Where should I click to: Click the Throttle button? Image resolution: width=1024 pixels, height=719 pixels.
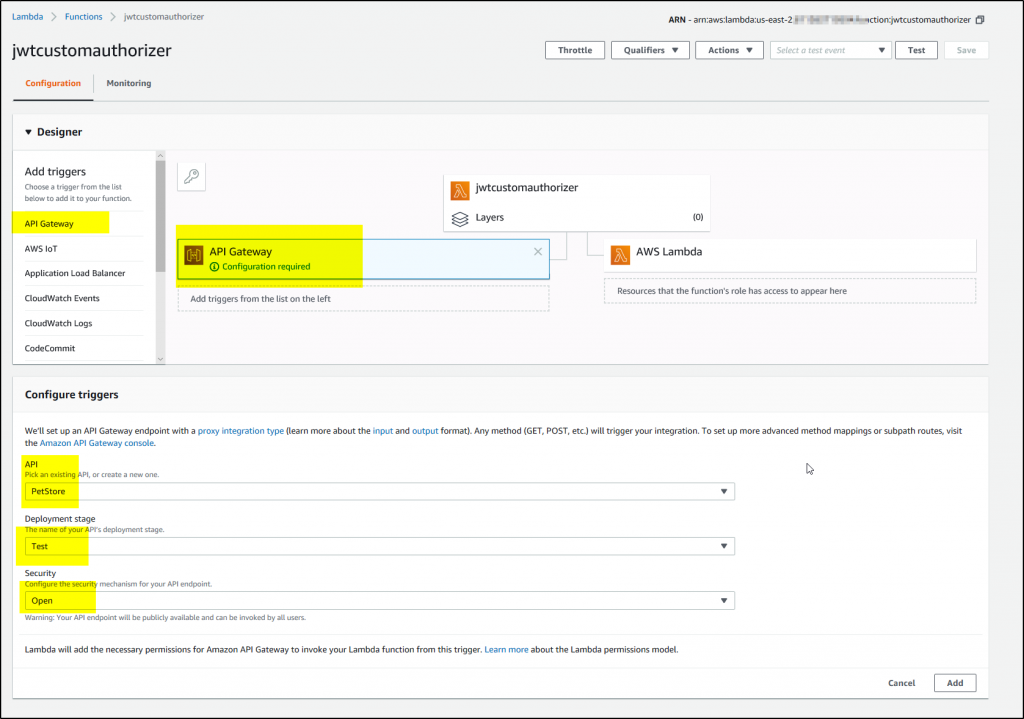[x=574, y=49]
